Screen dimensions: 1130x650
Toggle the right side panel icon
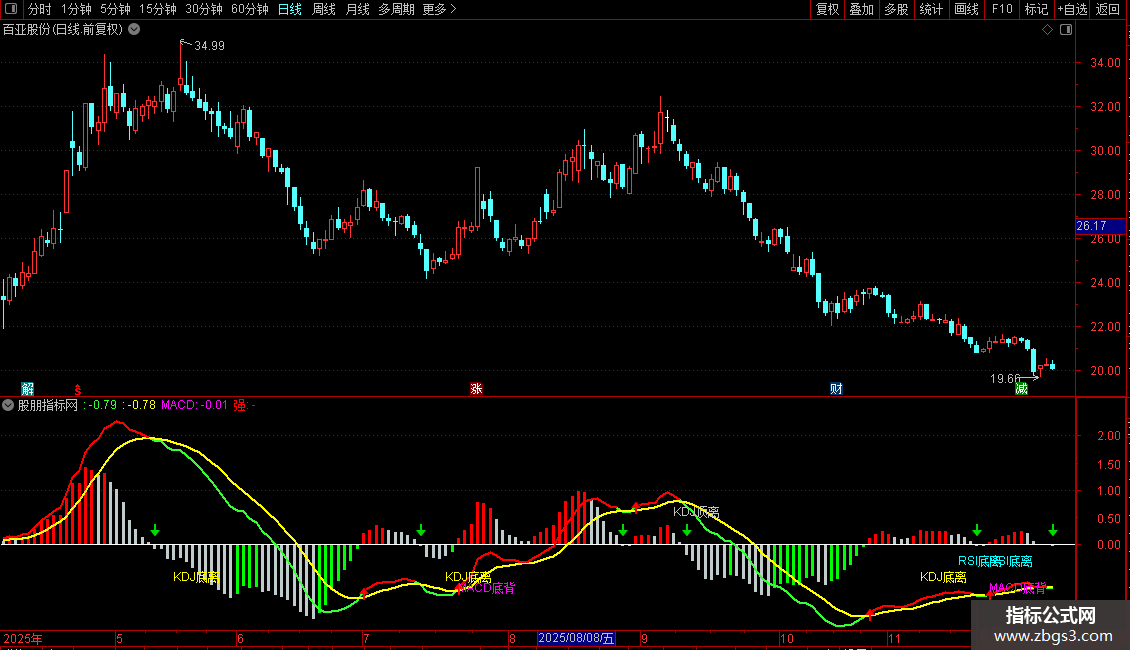[1066, 30]
